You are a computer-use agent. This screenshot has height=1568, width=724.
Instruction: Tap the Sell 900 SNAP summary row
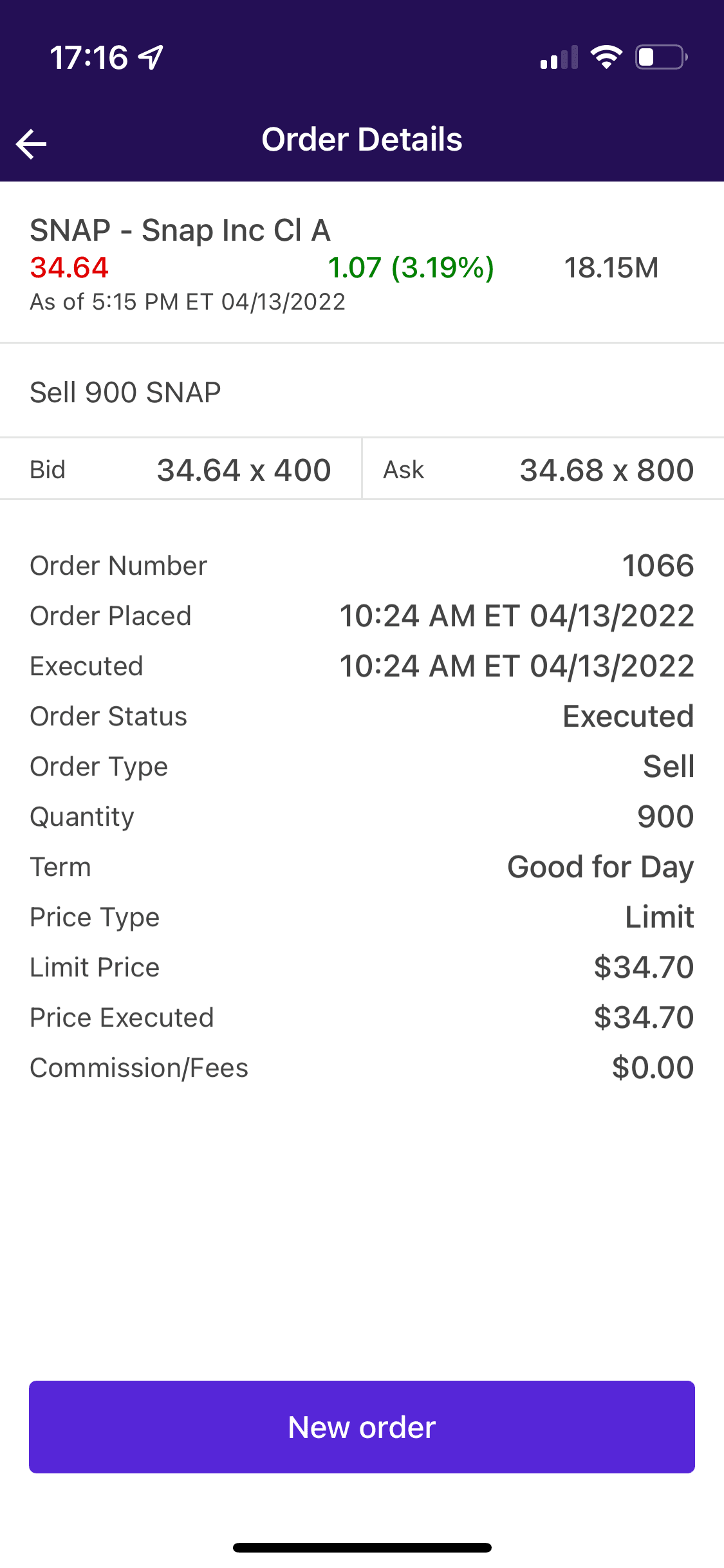click(x=125, y=393)
